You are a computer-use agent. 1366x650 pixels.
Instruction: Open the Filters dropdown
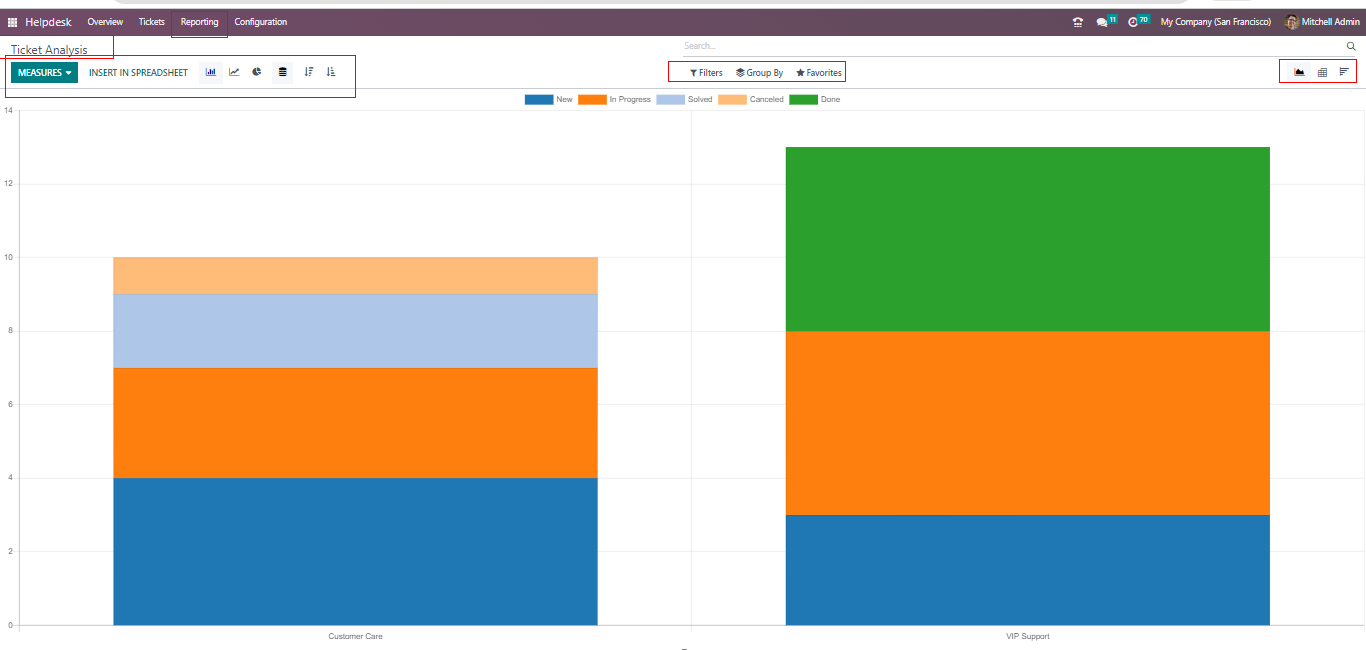(706, 73)
